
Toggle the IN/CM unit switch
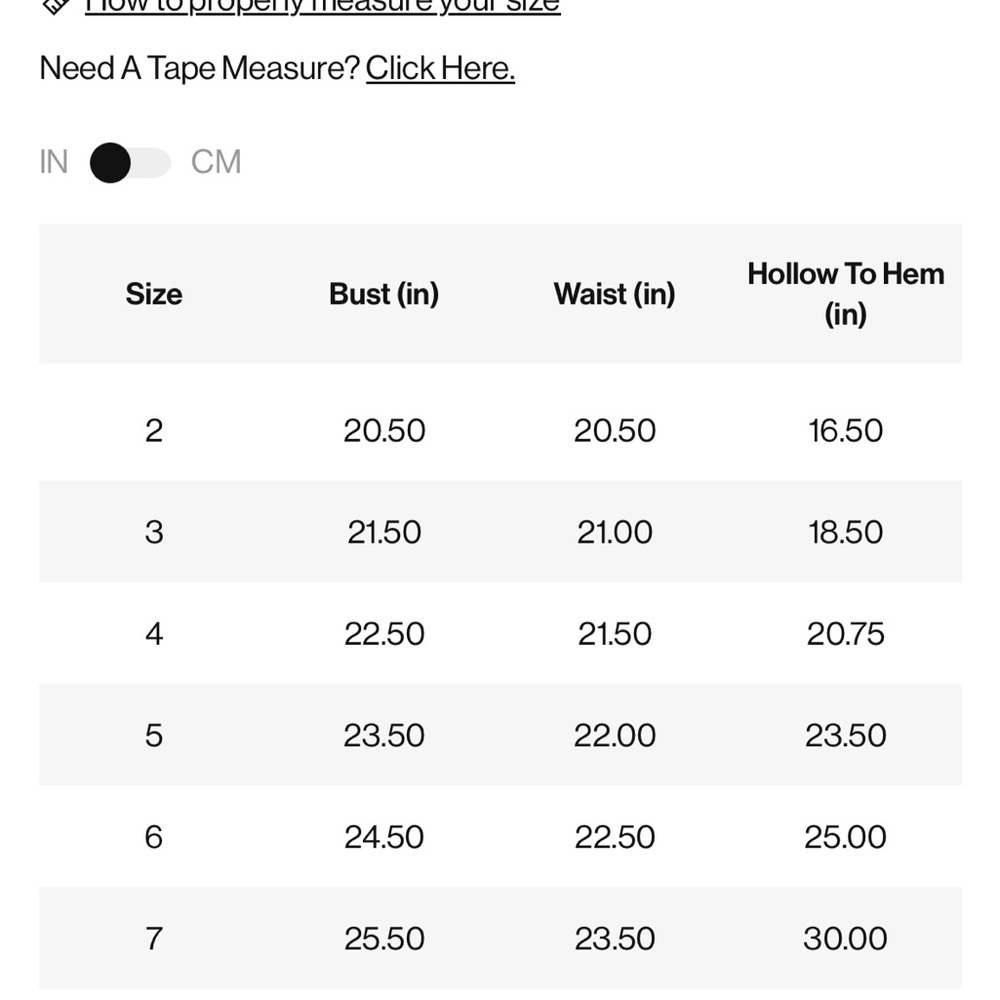[131, 163]
